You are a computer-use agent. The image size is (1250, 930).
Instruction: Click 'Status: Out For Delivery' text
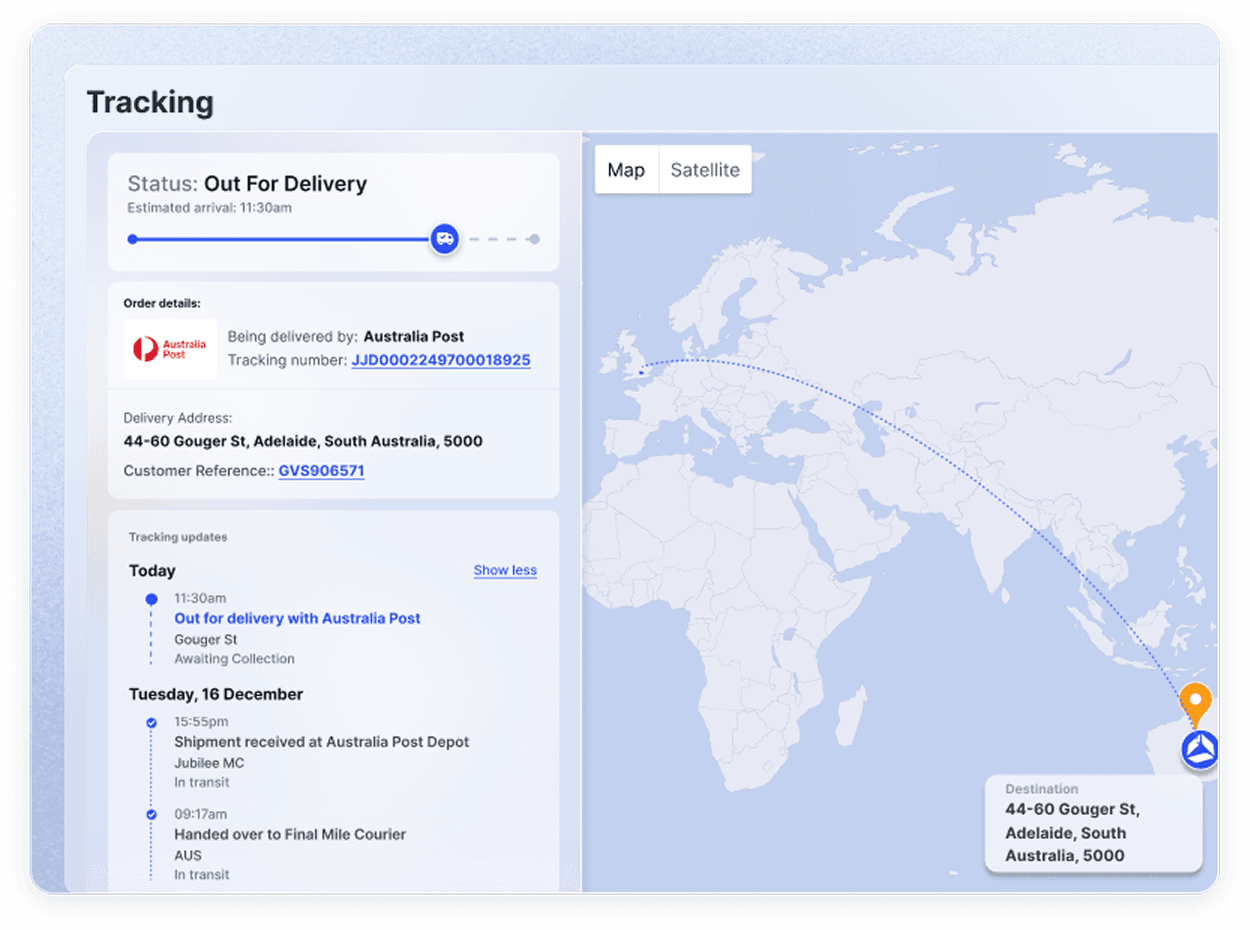tap(247, 184)
